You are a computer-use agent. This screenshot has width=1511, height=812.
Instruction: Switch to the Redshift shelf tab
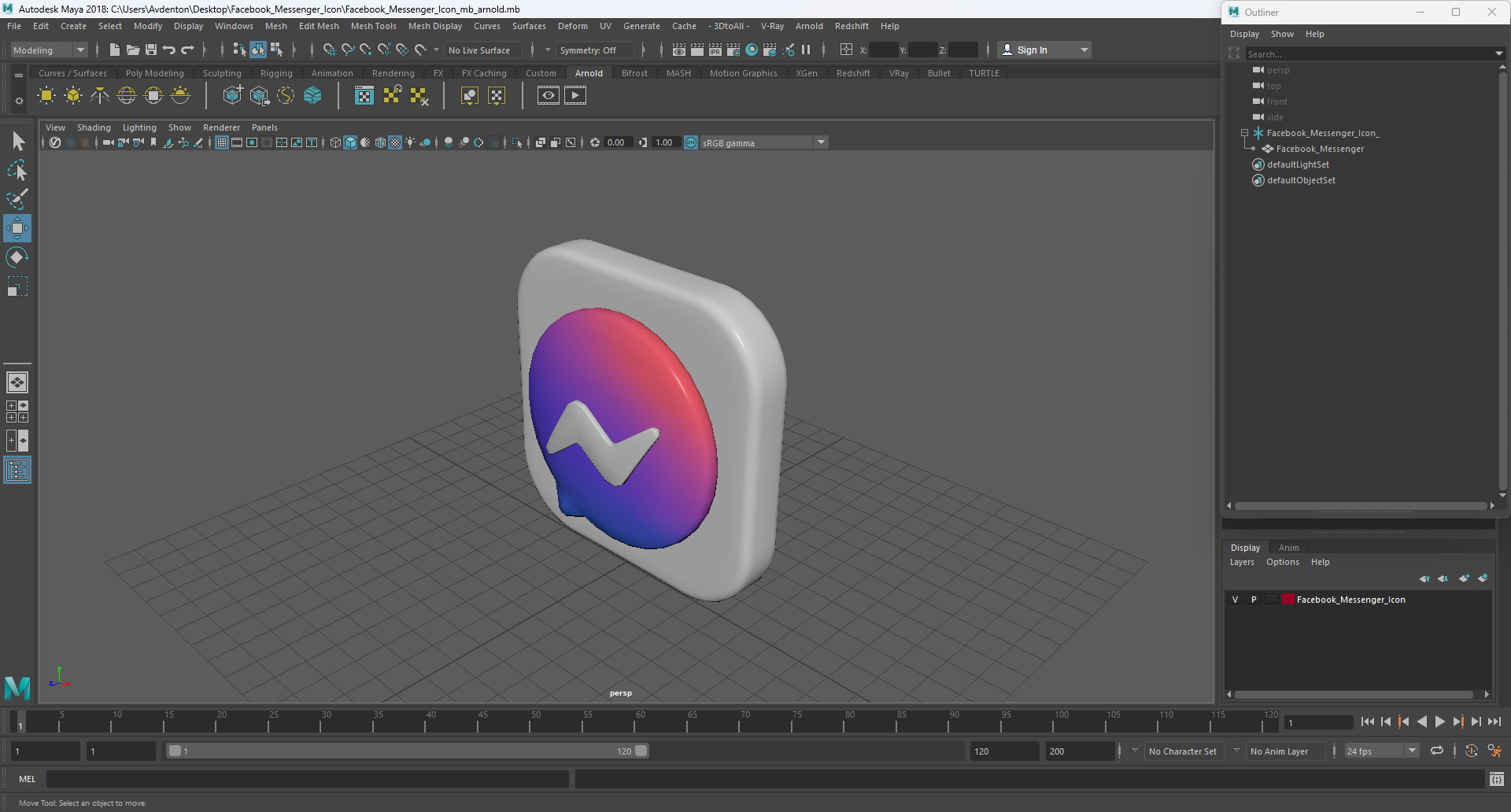853,73
